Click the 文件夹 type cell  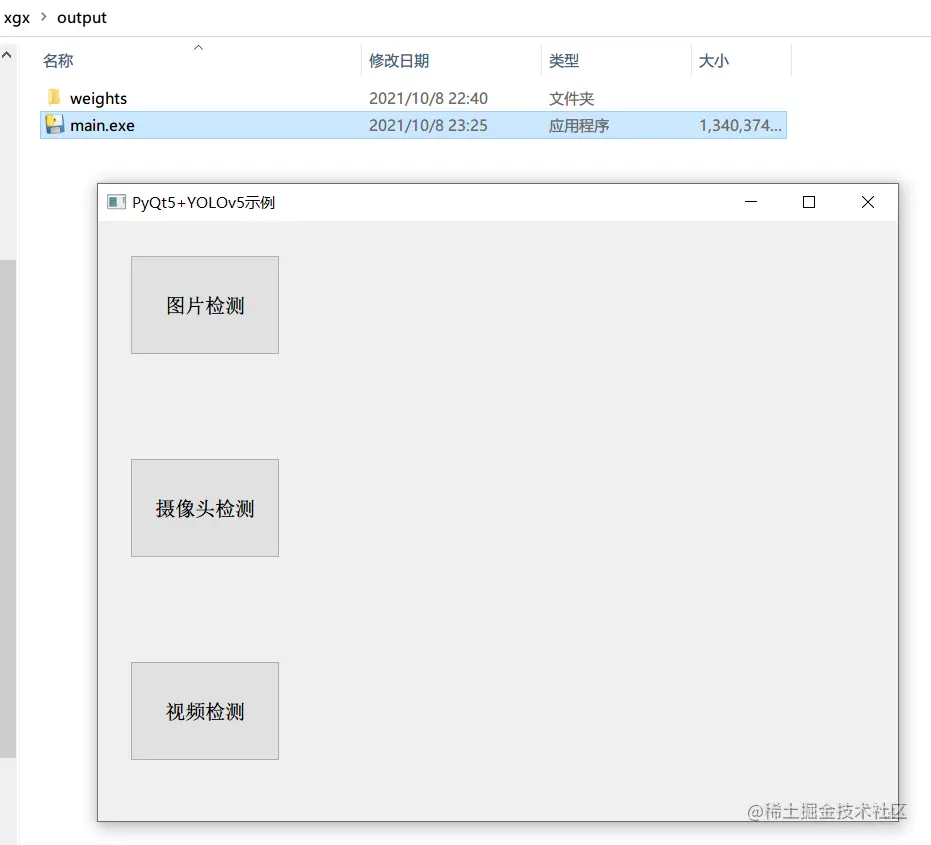tap(571, 98)
